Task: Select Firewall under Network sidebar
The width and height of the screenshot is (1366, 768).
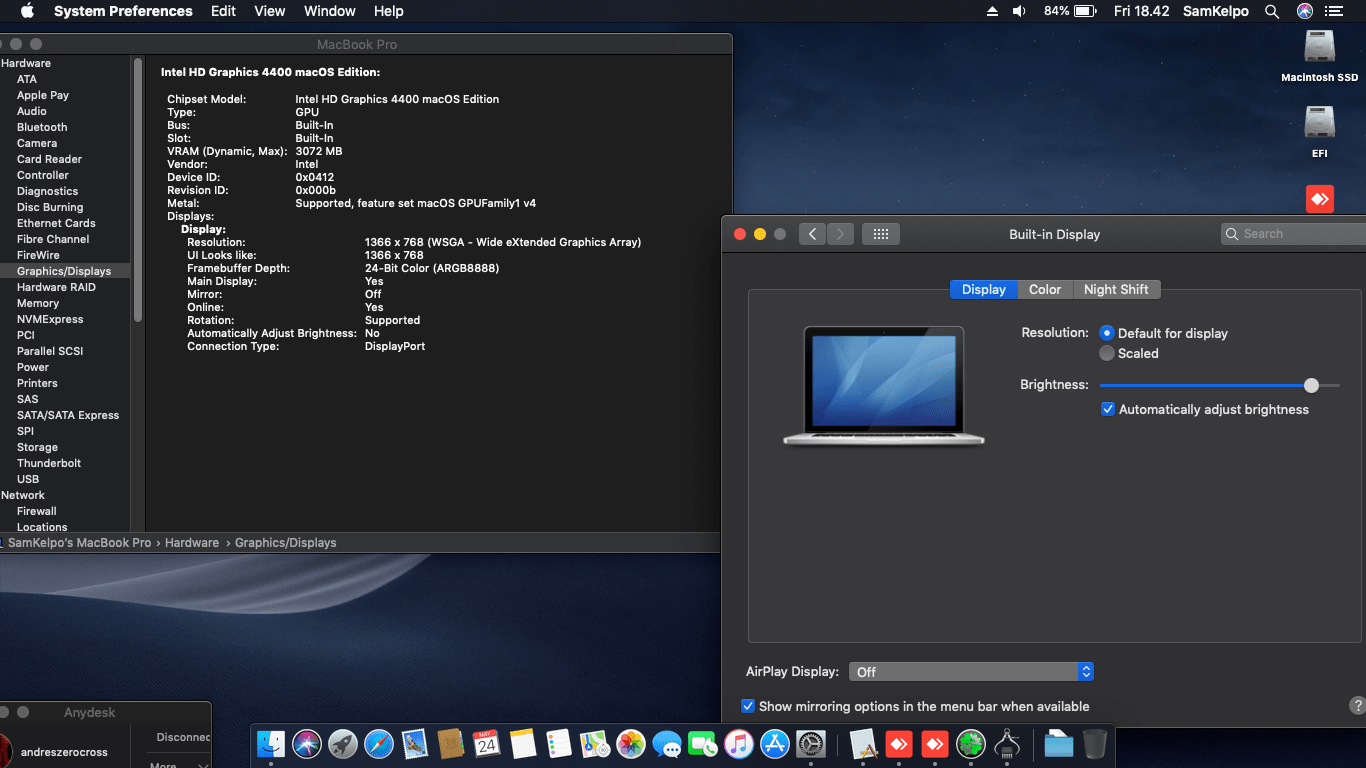Action: tap(37, 511)
